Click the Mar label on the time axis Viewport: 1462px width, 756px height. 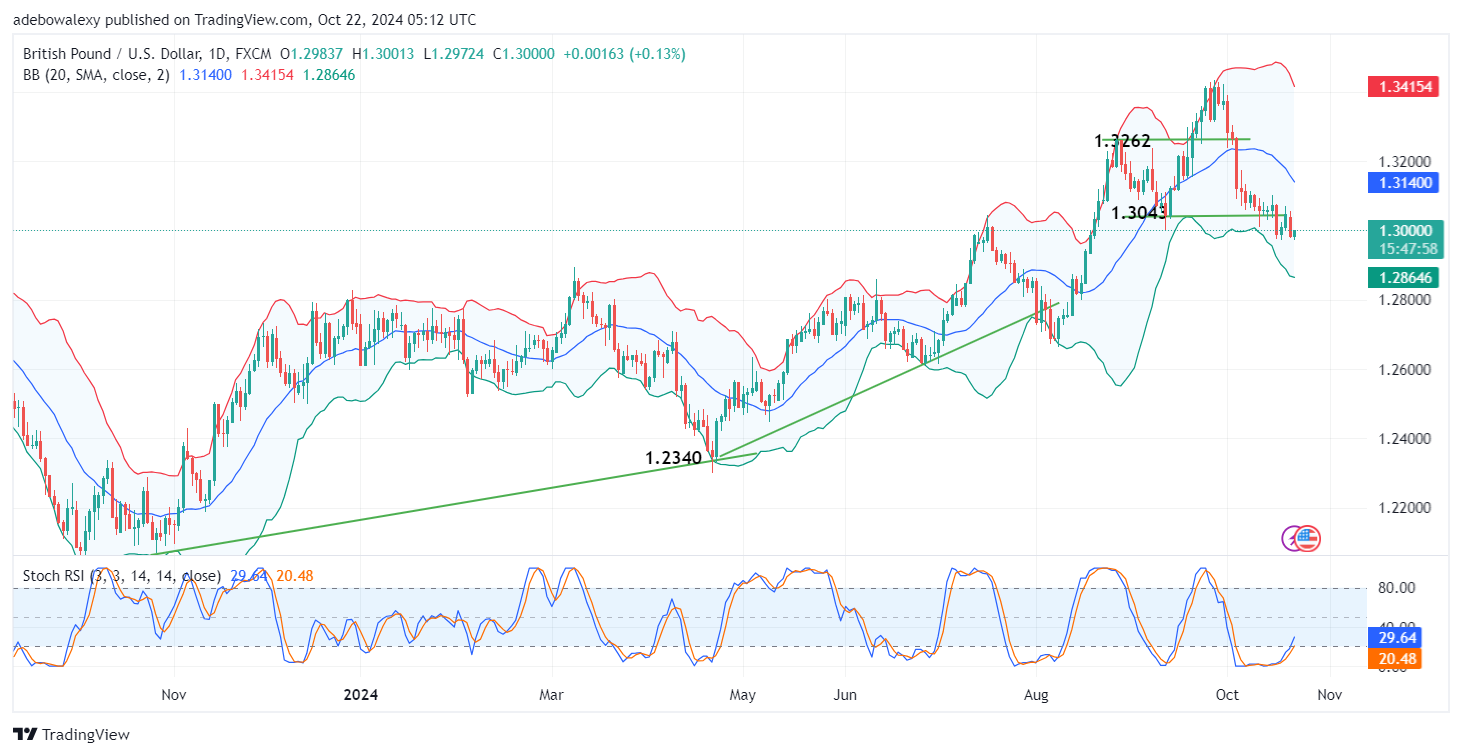551,693
